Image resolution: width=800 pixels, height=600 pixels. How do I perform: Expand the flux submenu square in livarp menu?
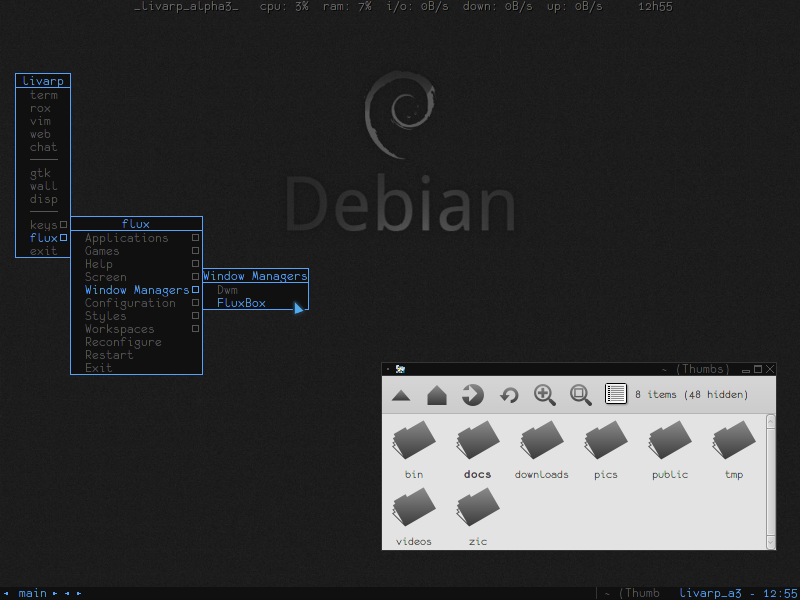[x=63, y=237]
